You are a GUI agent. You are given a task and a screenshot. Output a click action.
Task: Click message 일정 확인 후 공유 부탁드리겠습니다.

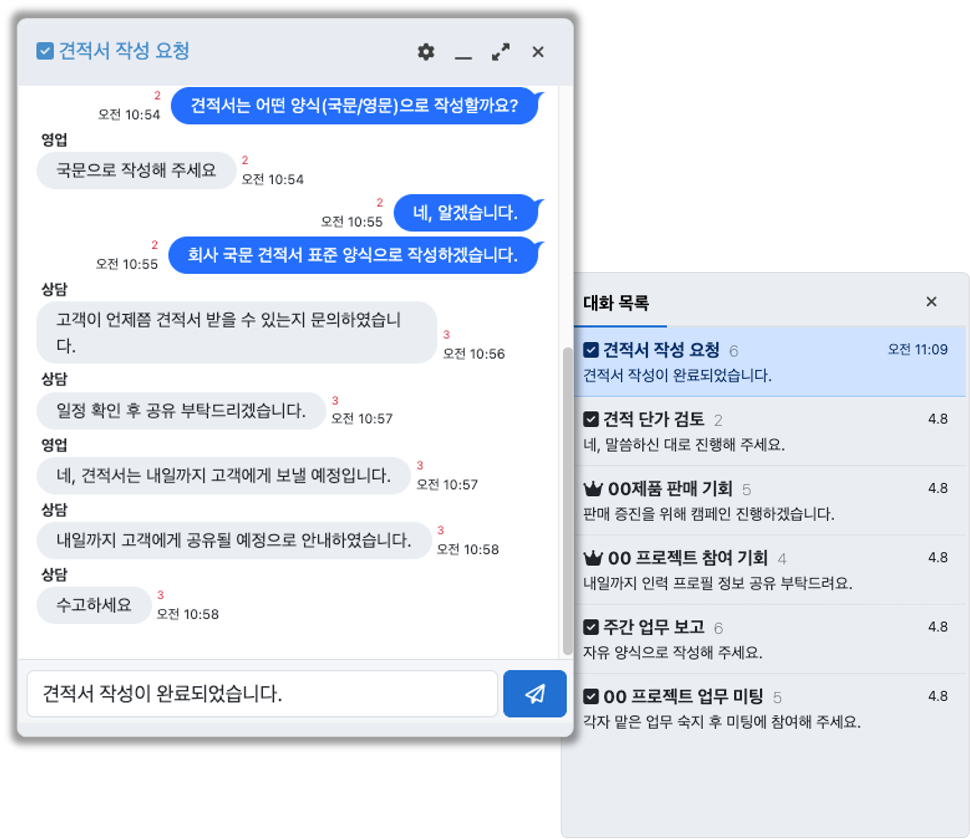[181, 411]
